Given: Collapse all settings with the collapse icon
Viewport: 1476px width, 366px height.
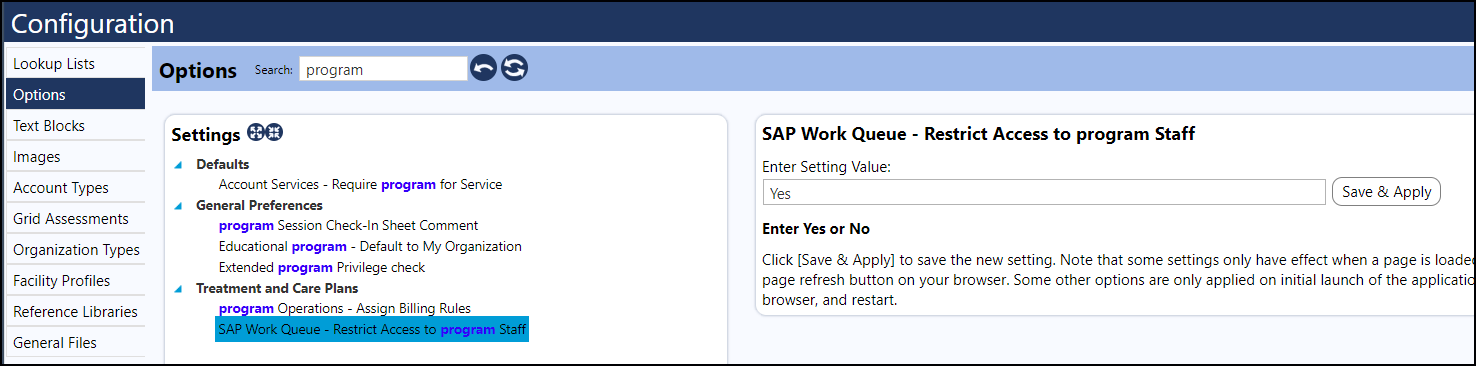Looking at the screenshot, I should click(275, 133).
